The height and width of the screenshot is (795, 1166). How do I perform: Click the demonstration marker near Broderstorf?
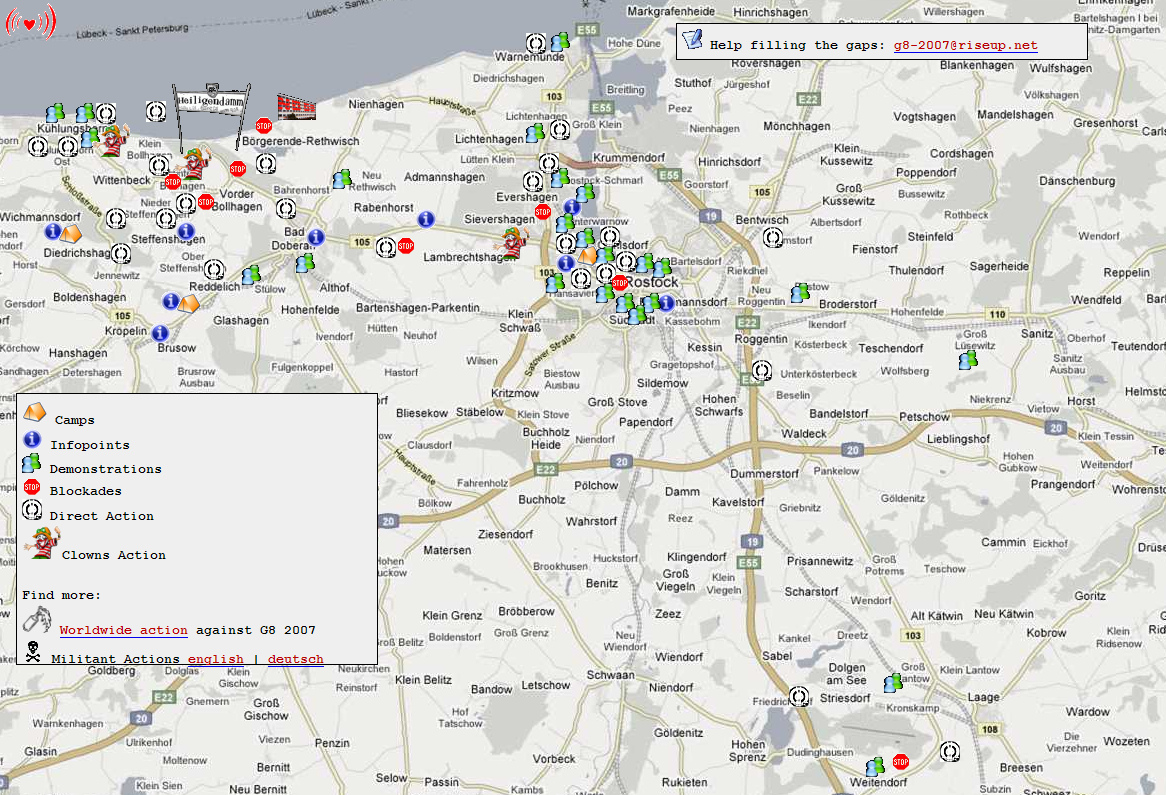(x=800, y=293)
